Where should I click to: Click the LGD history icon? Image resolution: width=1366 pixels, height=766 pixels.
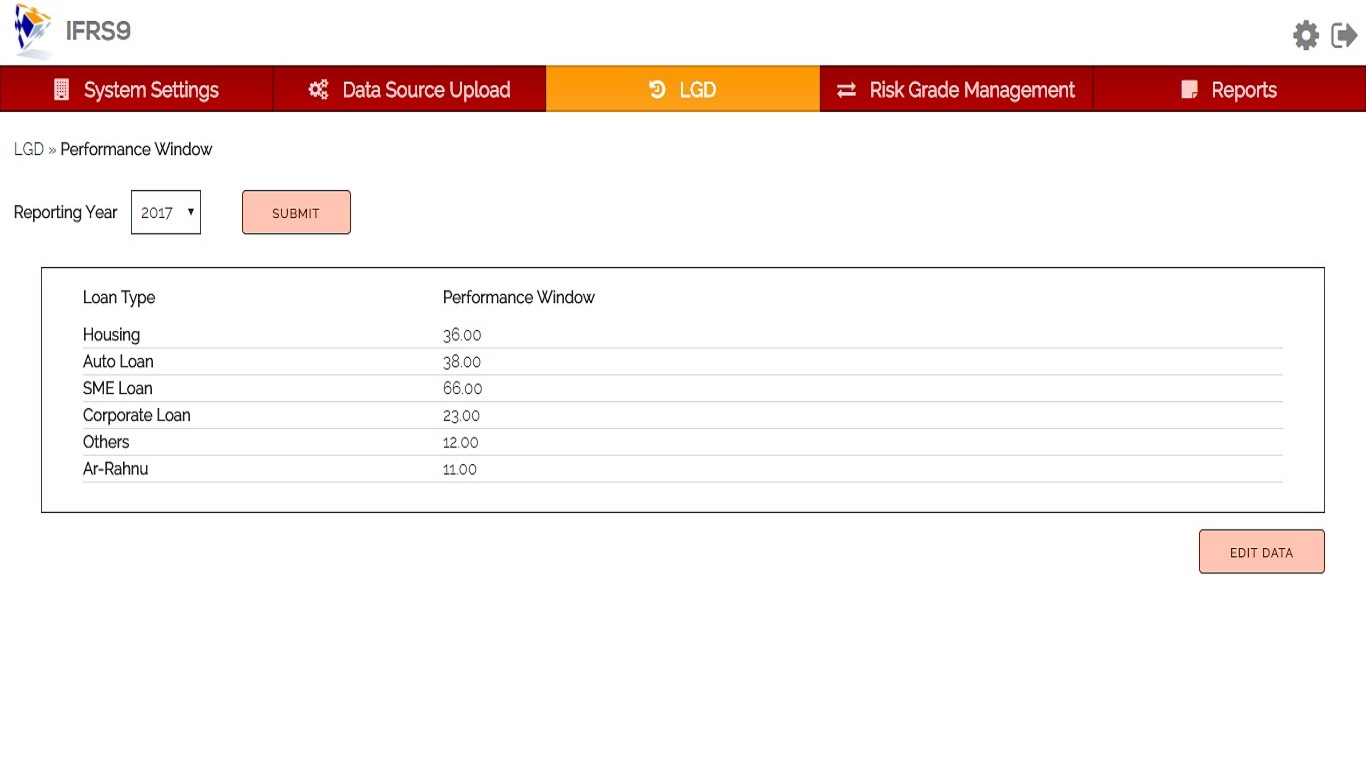pyautogui.click(x=657, y=90)
